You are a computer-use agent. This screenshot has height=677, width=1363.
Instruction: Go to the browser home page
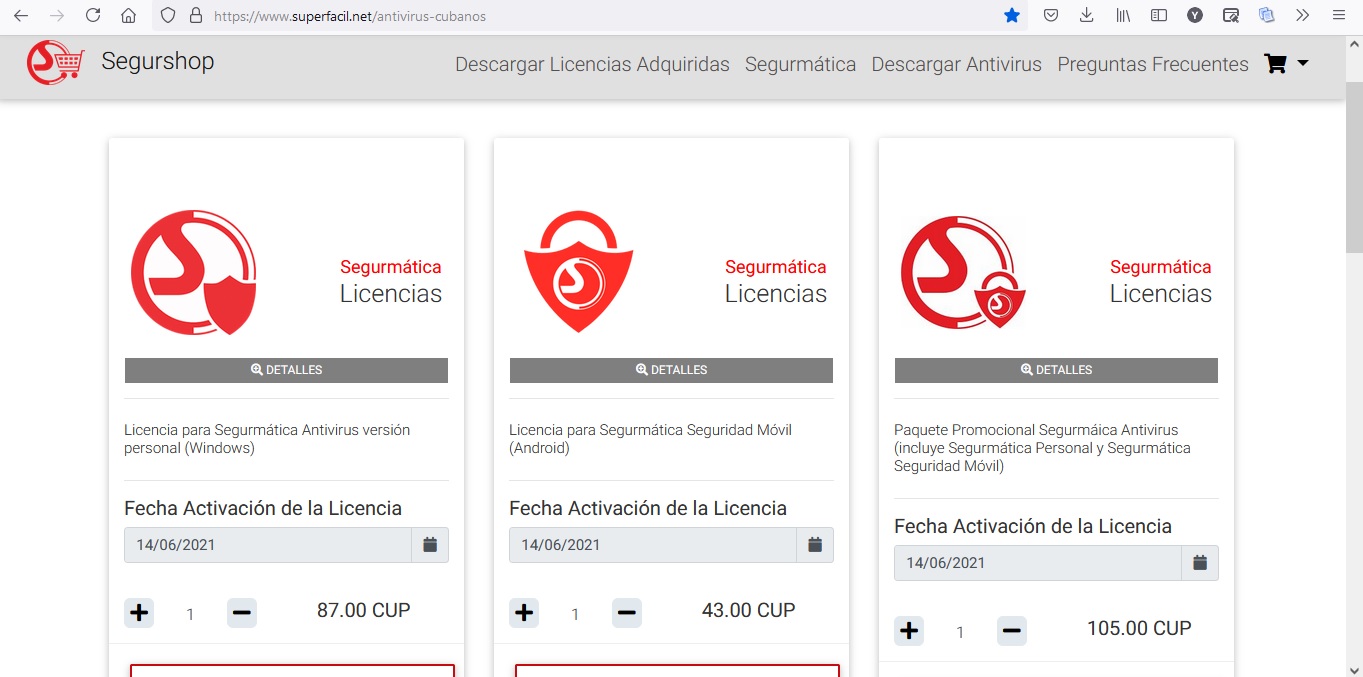pos(128,16)
